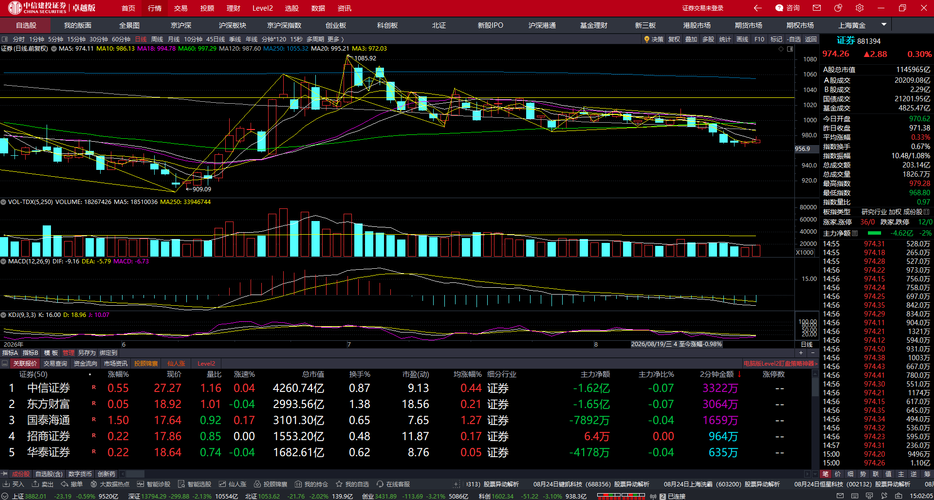
Task: Toggle 叠加 overlay option
Action: [691, 39]
